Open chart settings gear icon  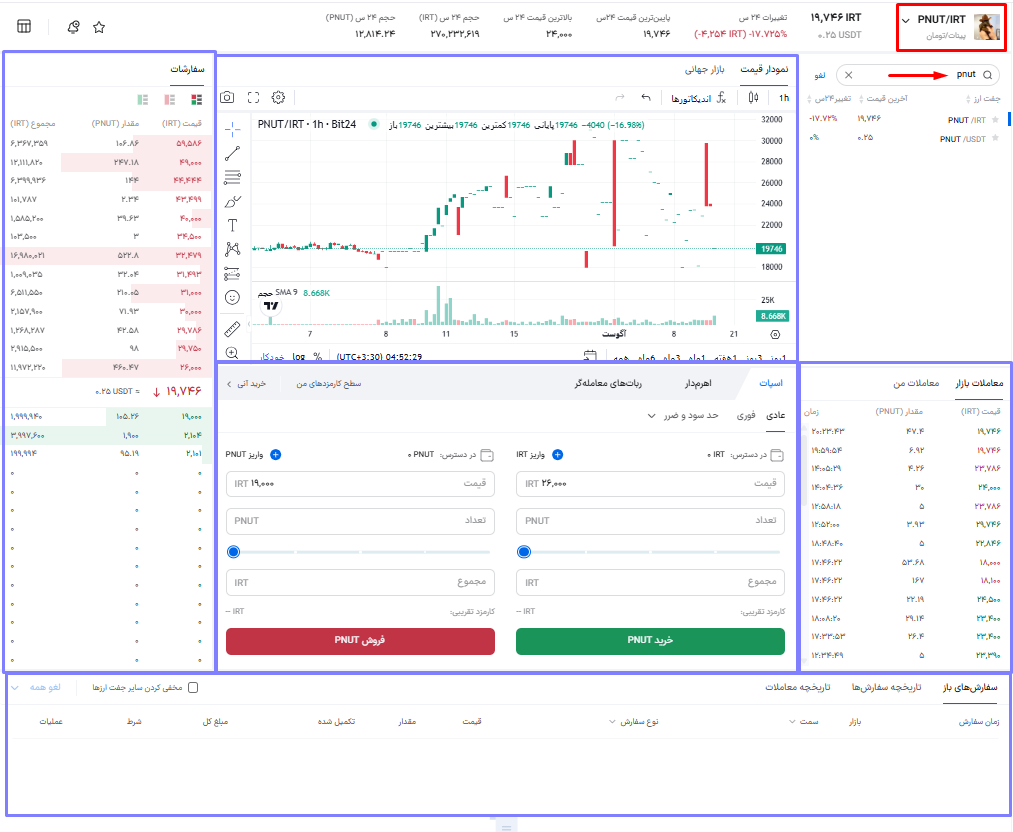(279, 98)
